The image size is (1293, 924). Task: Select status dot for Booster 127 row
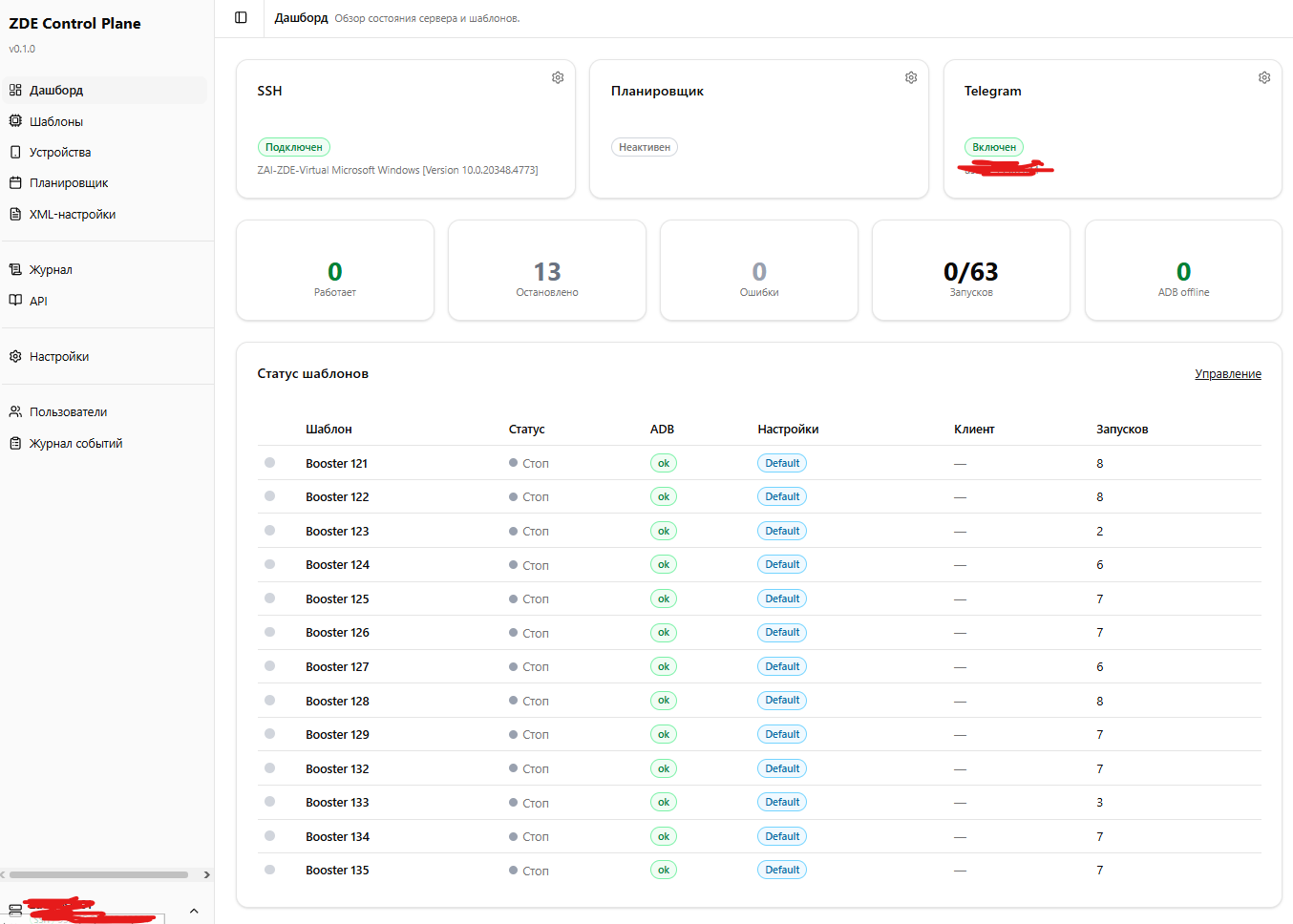[270, 666]
